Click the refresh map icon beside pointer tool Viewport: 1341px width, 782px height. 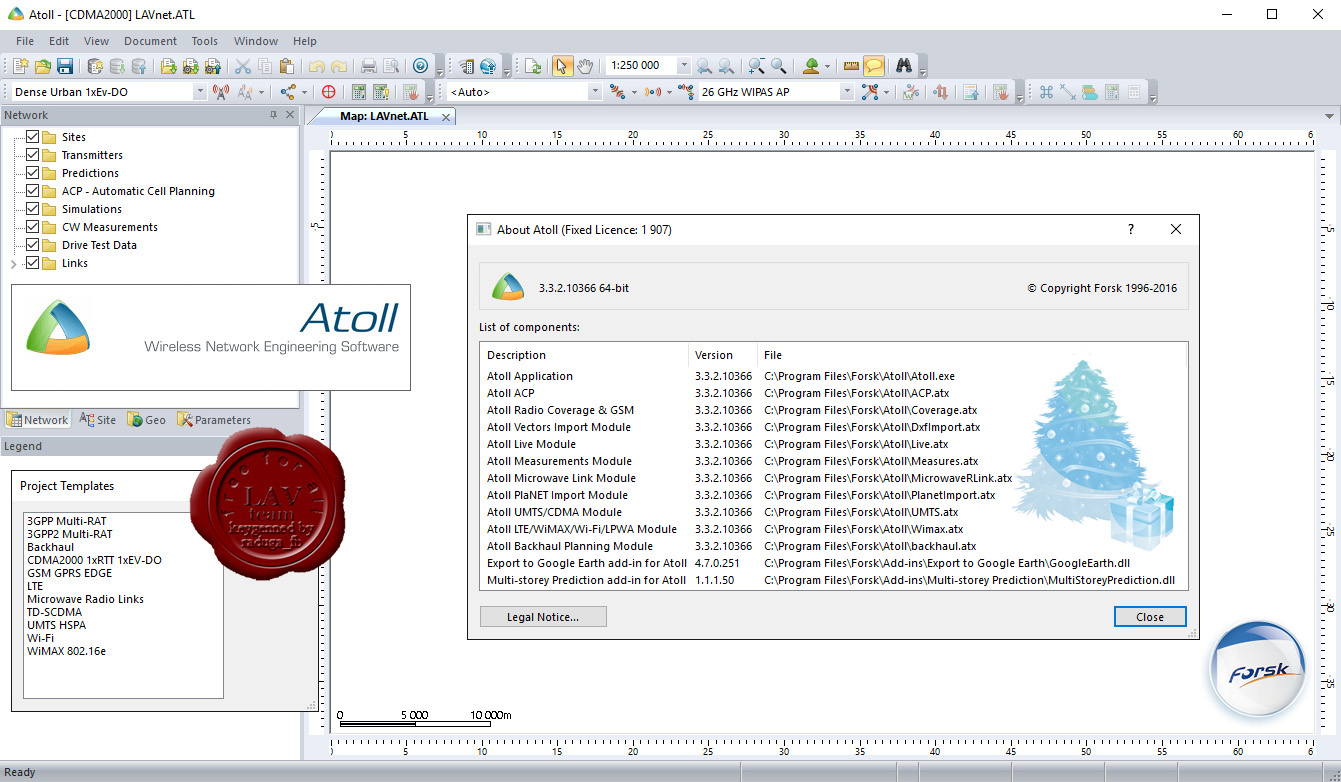tap(533, 66)
